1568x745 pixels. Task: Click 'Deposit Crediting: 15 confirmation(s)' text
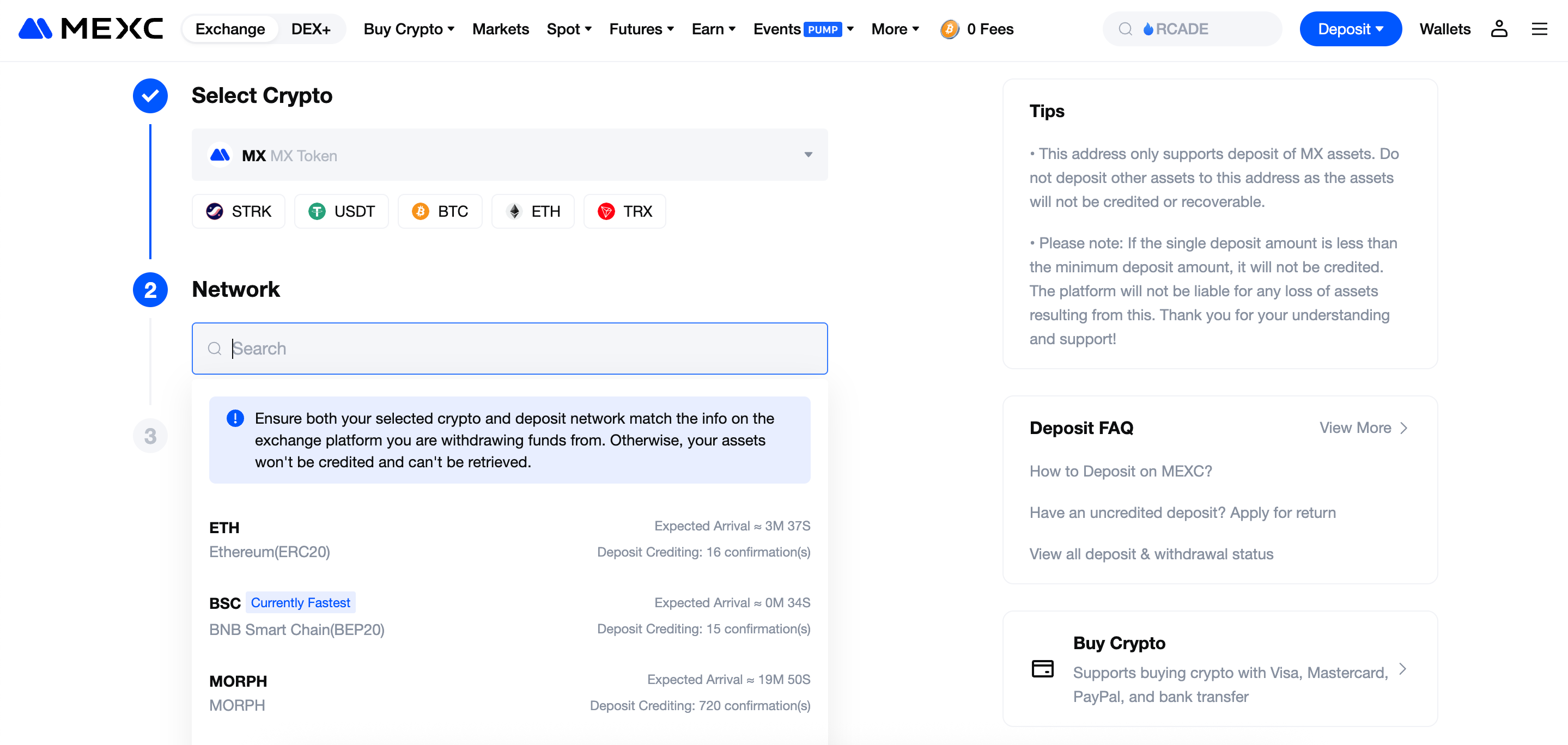(x=703, y=629)
